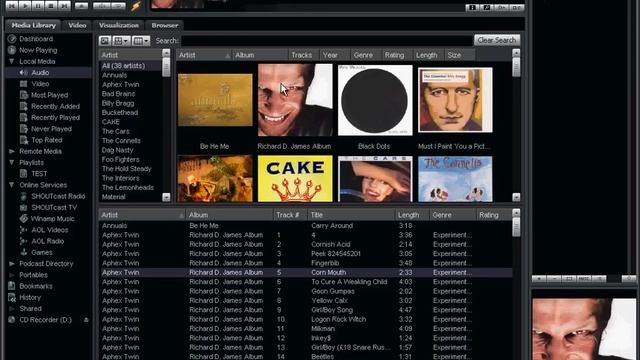
Task: Click the Misc button in playlist editor
Action: tap(584, 279)
